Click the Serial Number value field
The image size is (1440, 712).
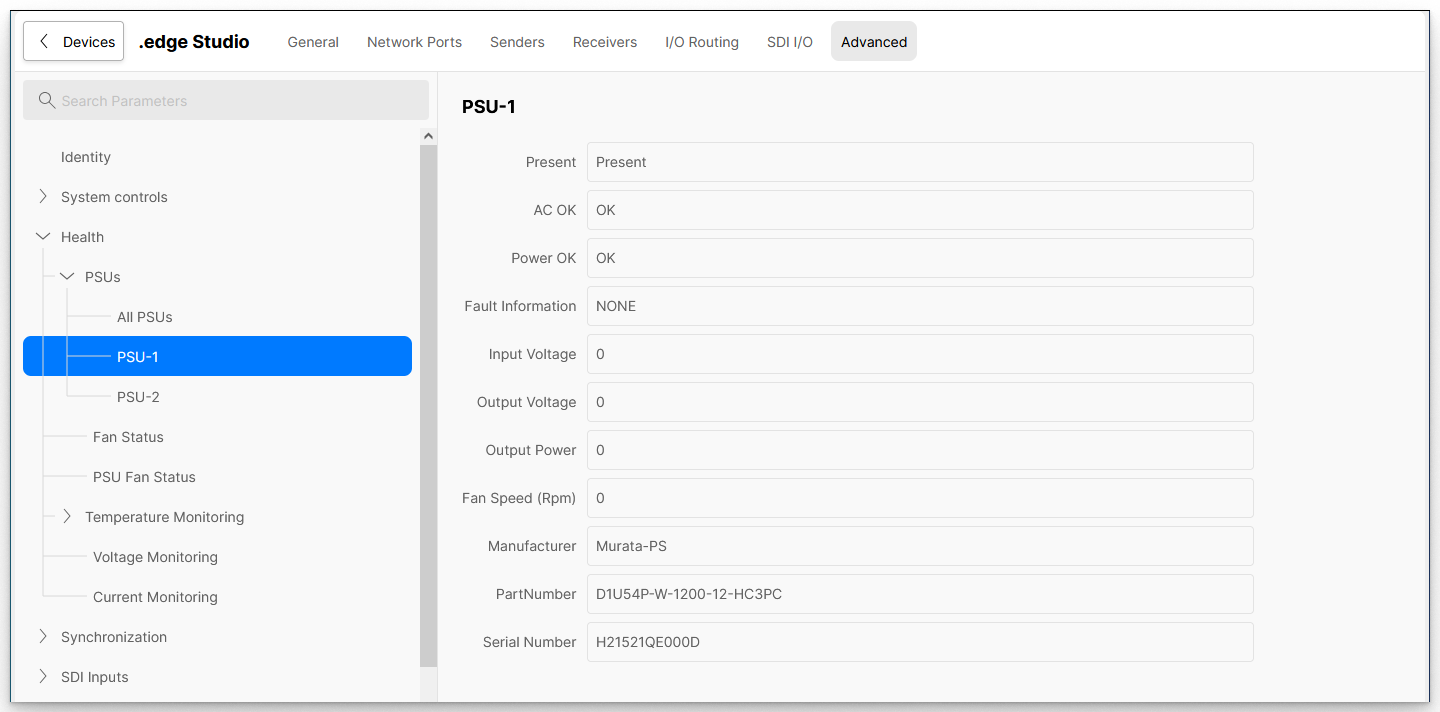(x=919, y=642)
